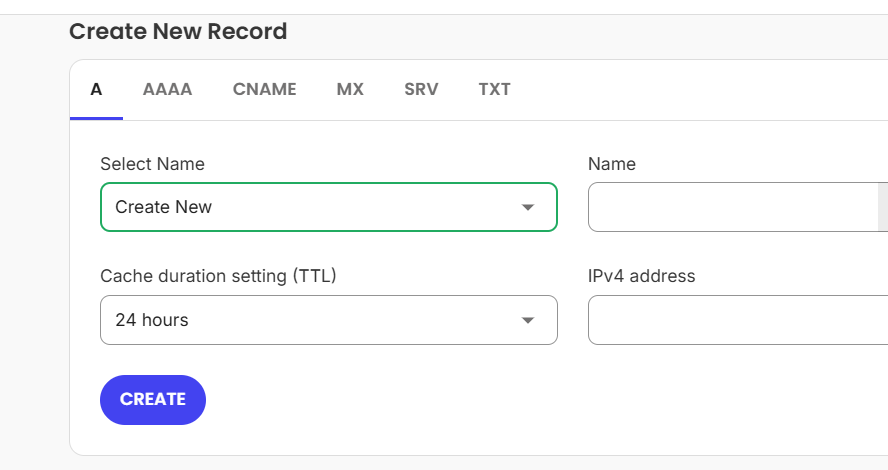Click the Name field label
Image resolution: width=888 pixels, height=470 pixels.
pyautogui.click(x=612, y=164)
